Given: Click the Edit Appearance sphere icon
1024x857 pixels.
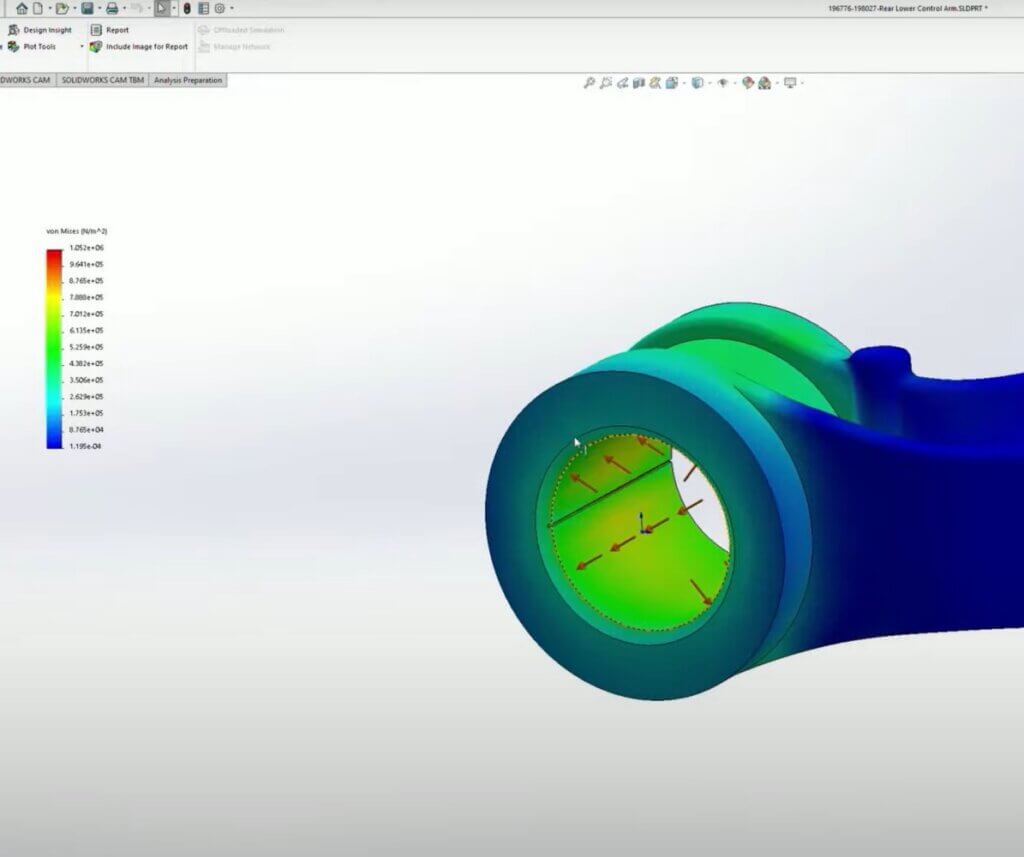Looking at the screenshot, I should 748,82.
